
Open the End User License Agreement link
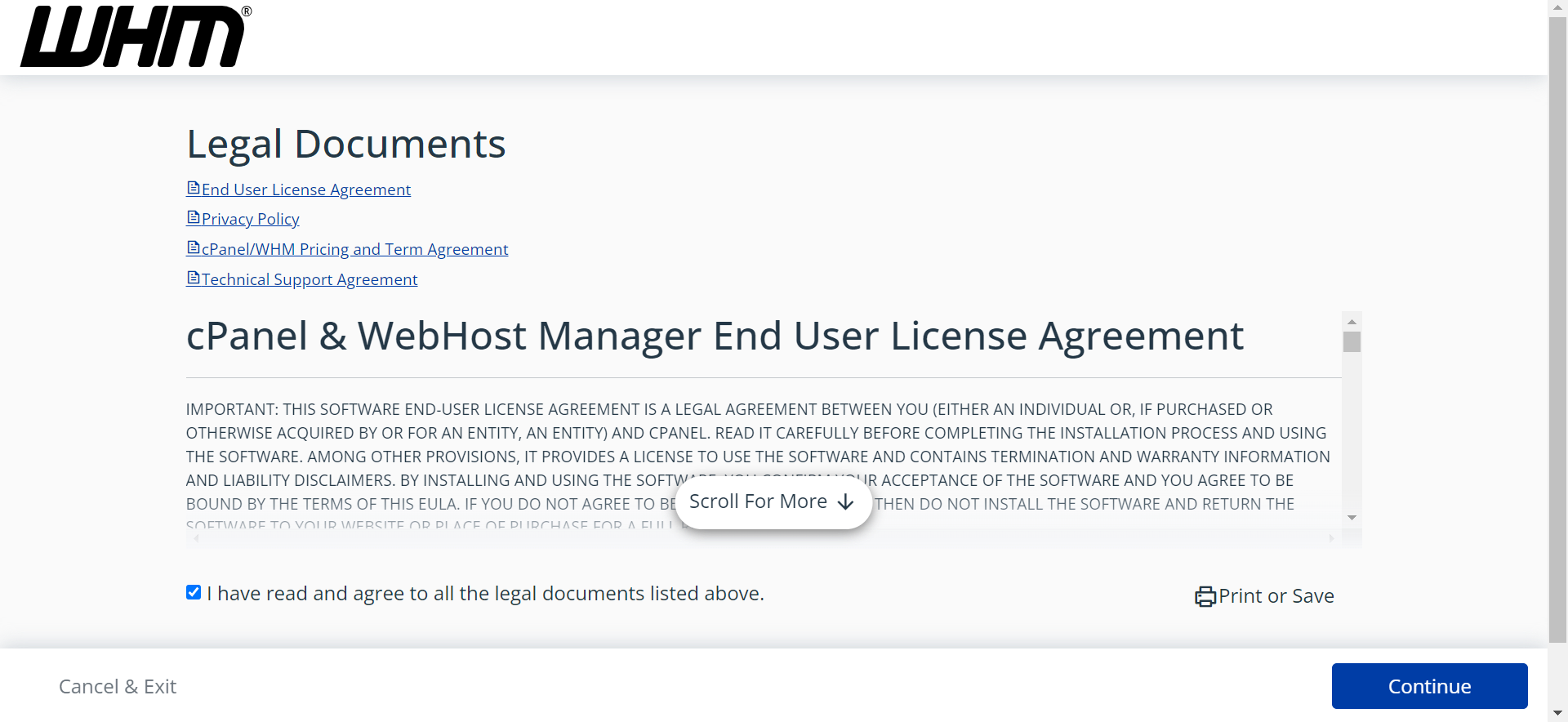[306, 189]
